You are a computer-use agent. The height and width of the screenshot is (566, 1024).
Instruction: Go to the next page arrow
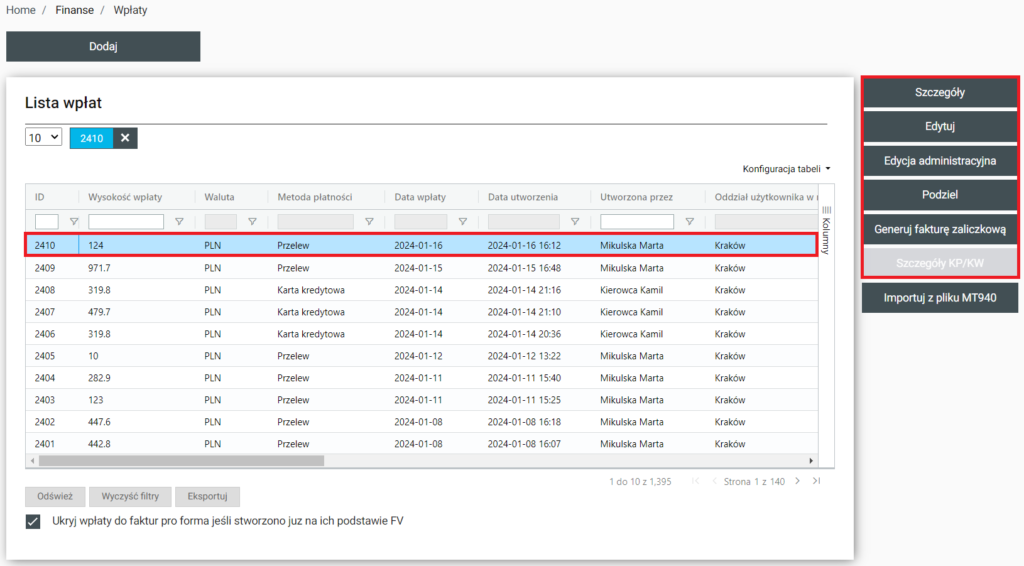[797, 481]
